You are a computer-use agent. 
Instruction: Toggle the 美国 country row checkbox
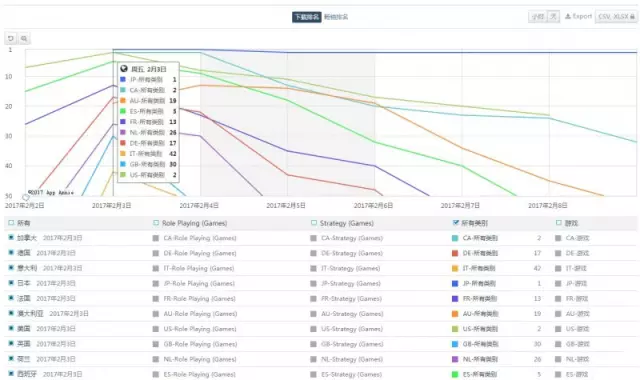pyautogui.click(x=11, y=328)
